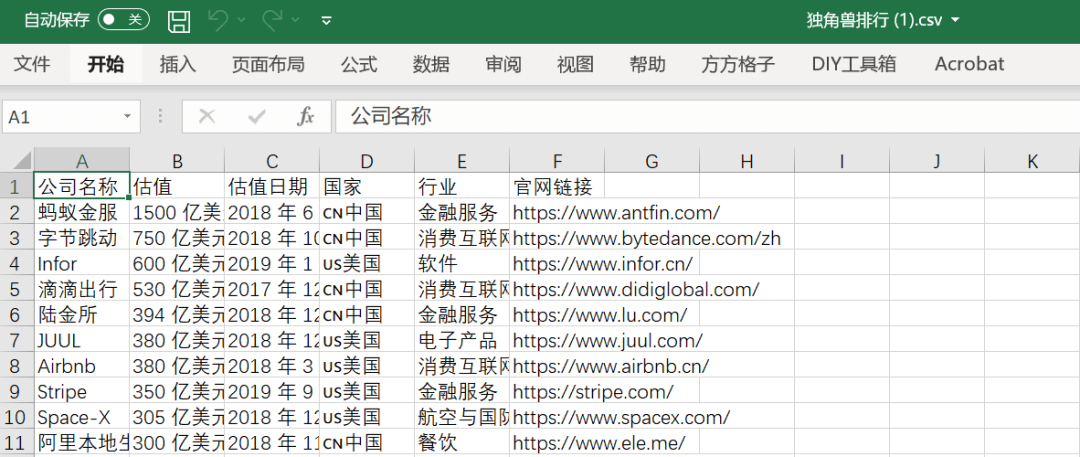Click the Insert Function fx icon

click(x=305, y=116)
